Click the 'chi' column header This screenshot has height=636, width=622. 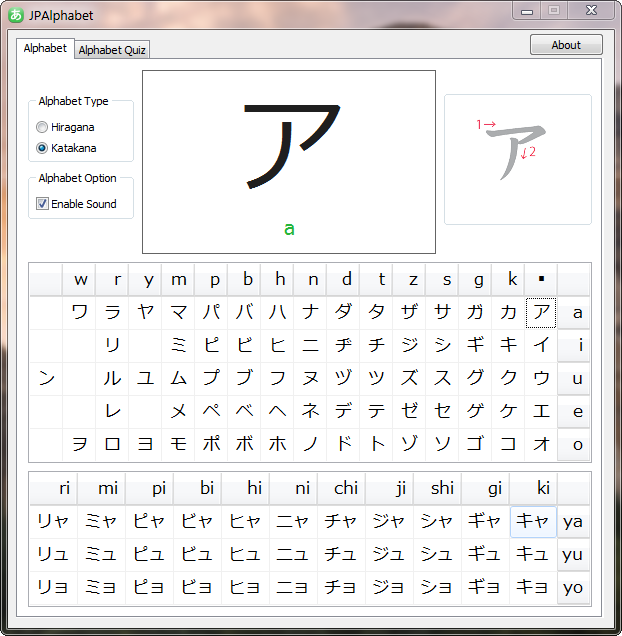[x=341, y=488]
